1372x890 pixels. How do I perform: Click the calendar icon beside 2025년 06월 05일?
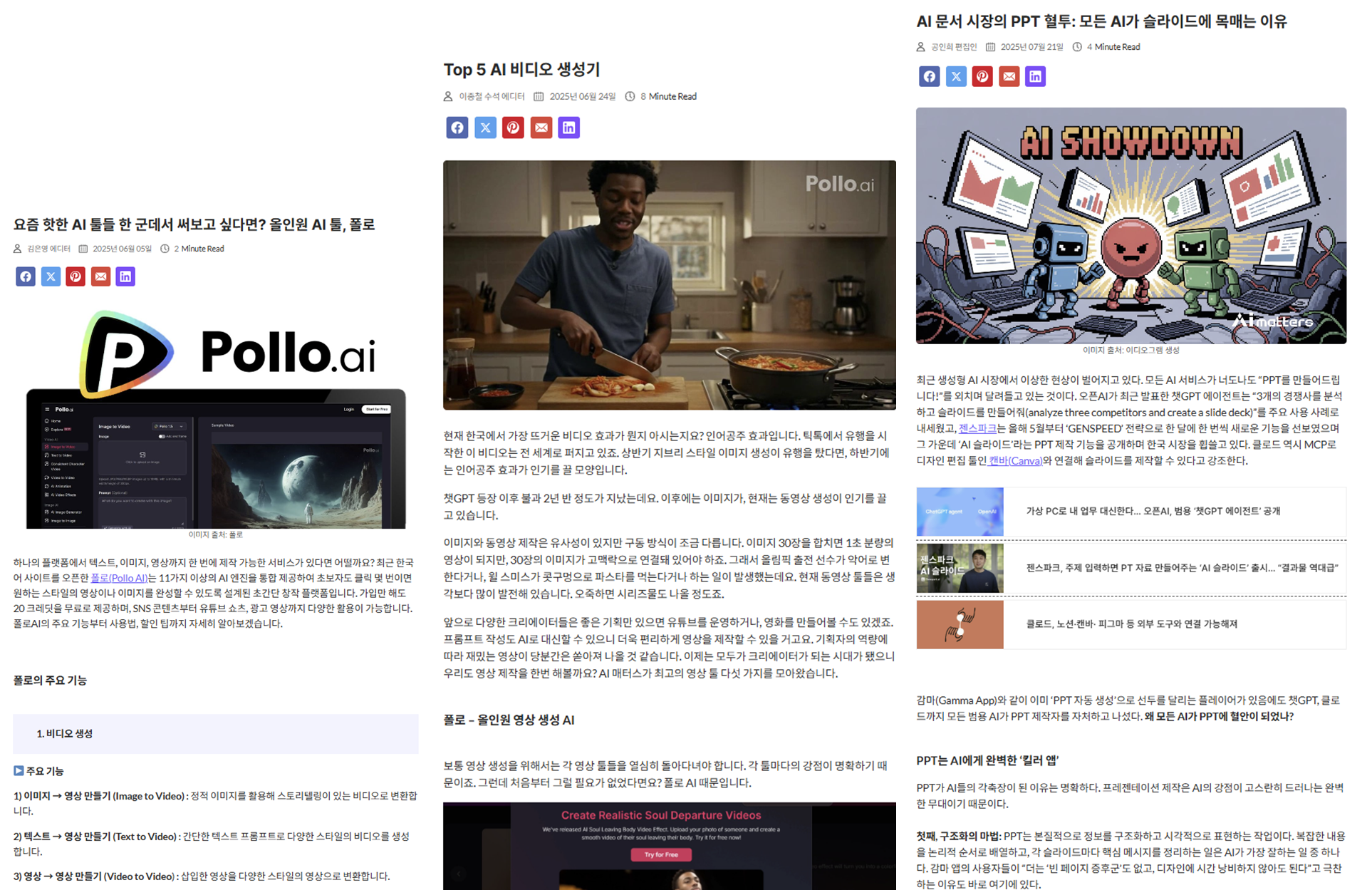[83, 249]
